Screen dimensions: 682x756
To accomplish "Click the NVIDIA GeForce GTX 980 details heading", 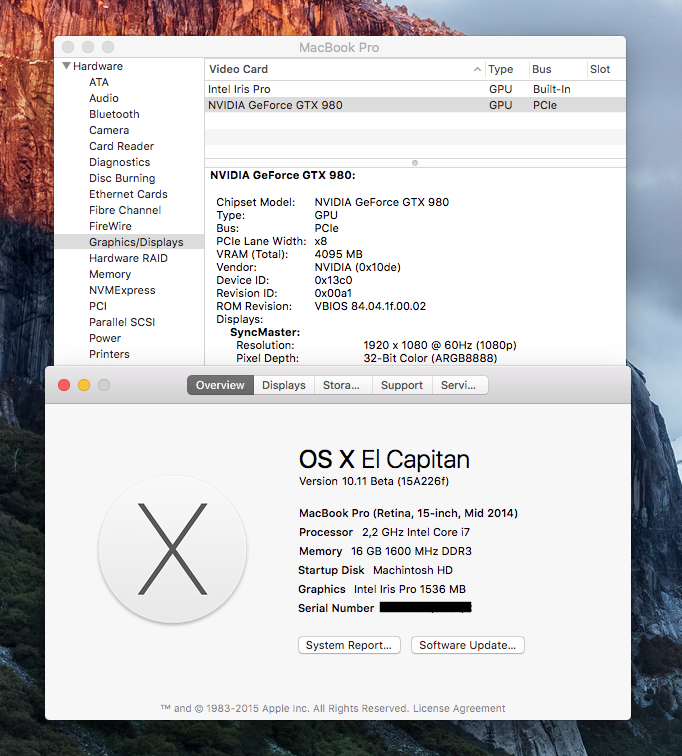I will (x=282, y=175).
